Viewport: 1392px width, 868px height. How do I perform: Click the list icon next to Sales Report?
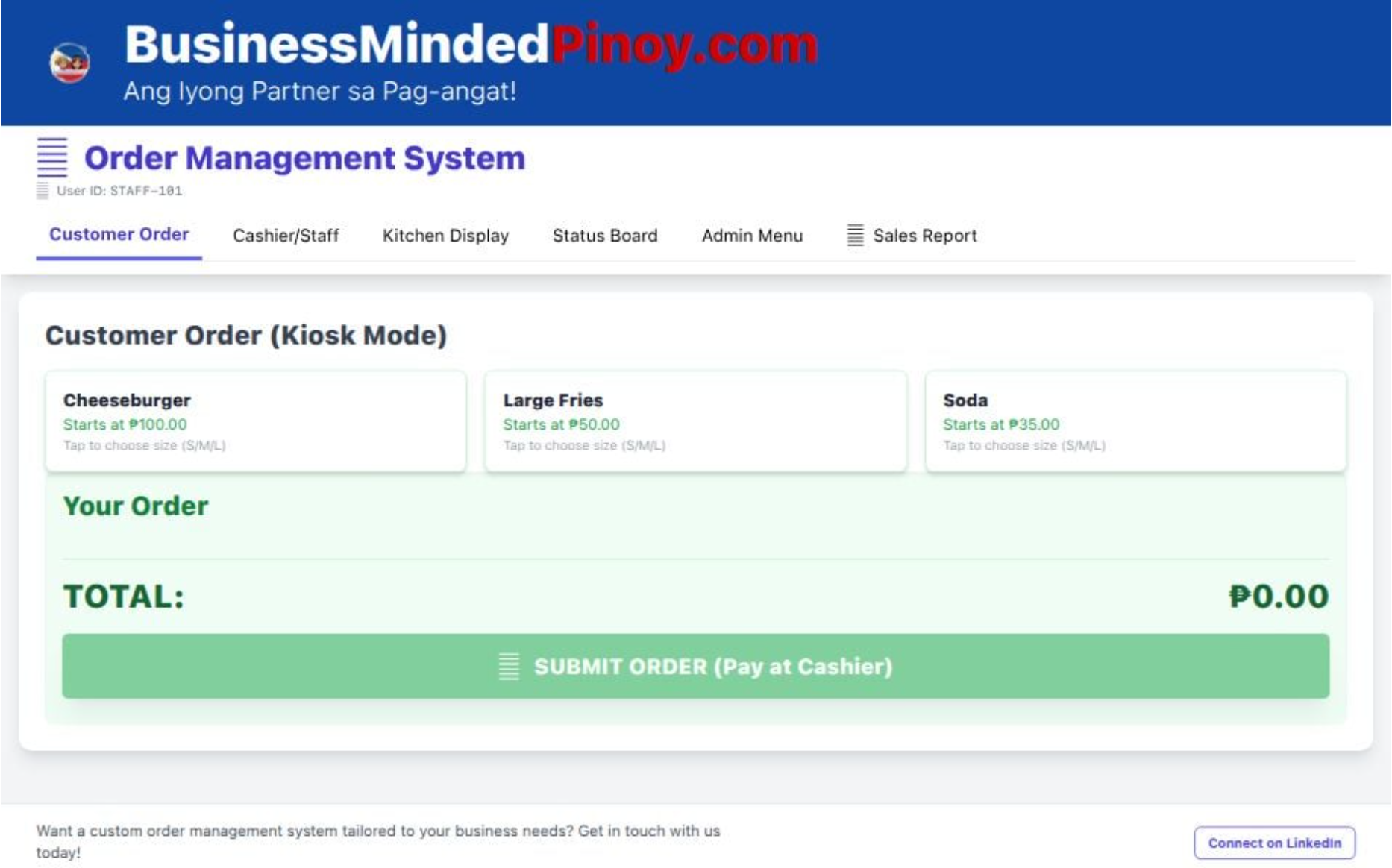coord(855,236)
